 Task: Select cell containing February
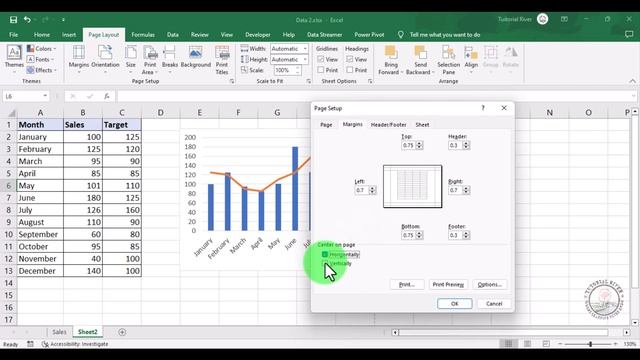40,149
